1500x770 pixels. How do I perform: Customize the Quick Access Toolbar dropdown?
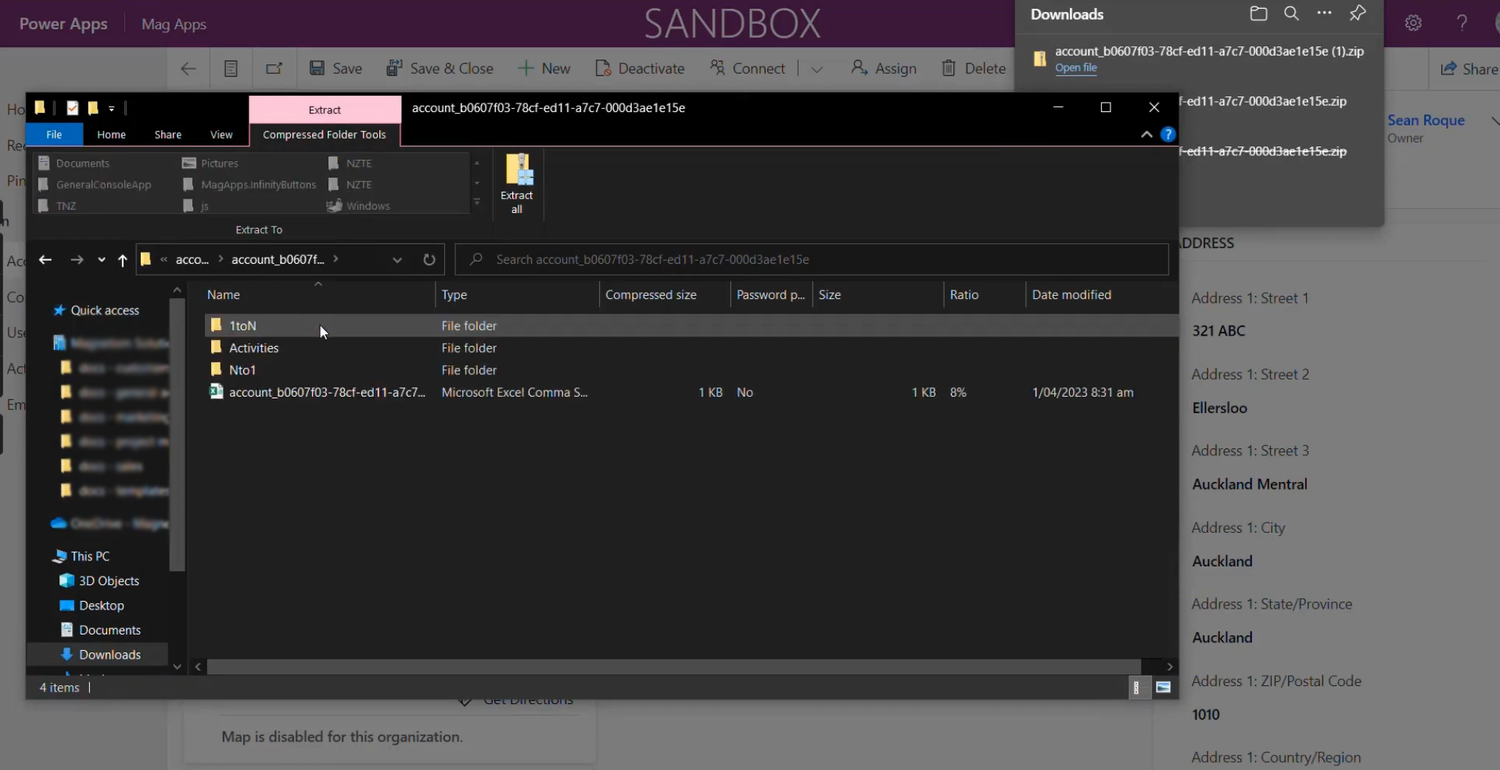[x=111, y=108]
